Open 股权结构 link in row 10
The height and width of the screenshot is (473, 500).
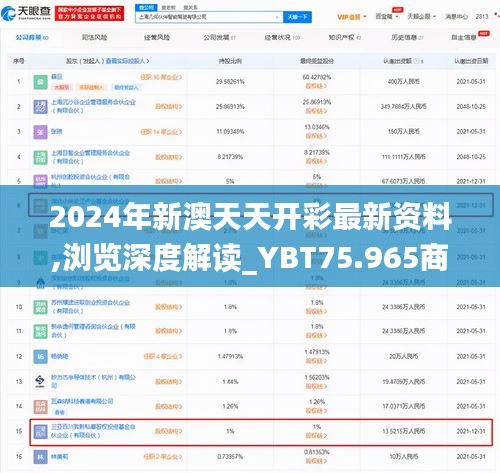pos(169,307)
